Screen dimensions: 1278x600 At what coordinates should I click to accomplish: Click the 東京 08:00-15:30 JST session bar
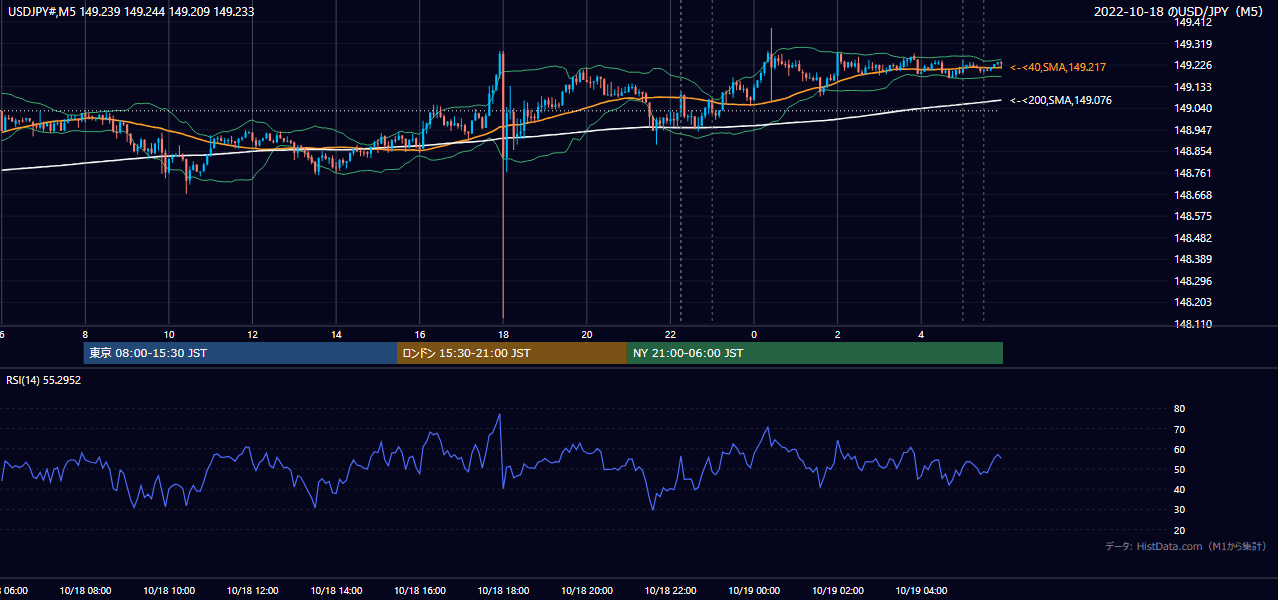240,353
